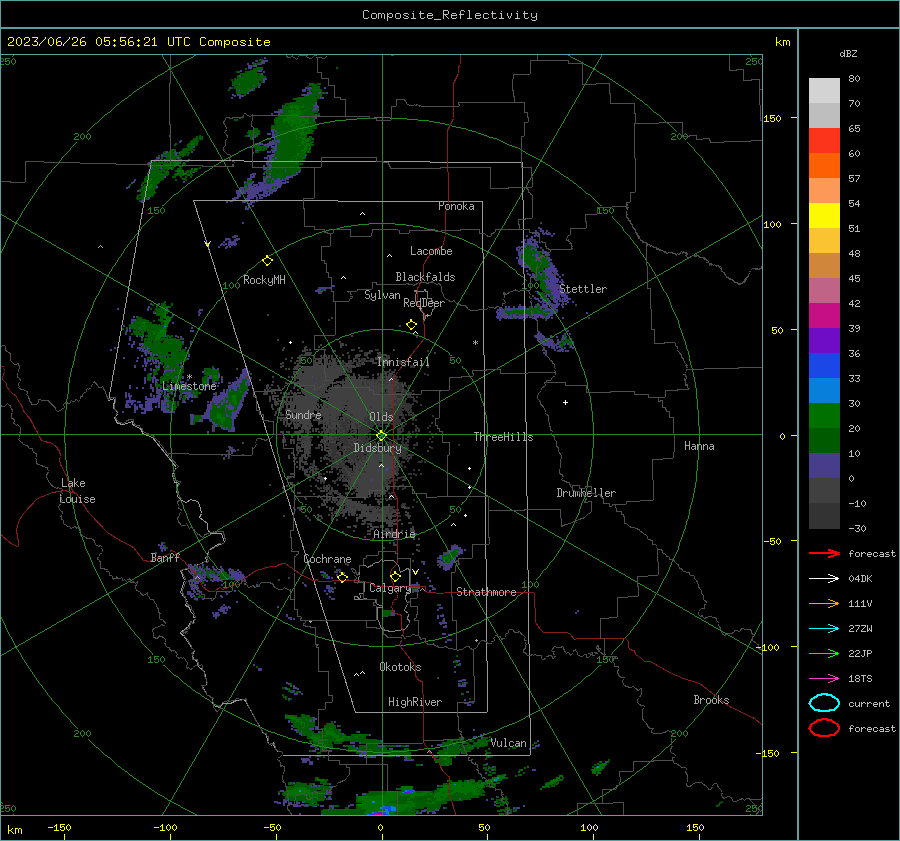The height and width of the screenshot is (841, 900).
Task: Select the white 04DK arrow icon
Action: (x=824, y=579)
